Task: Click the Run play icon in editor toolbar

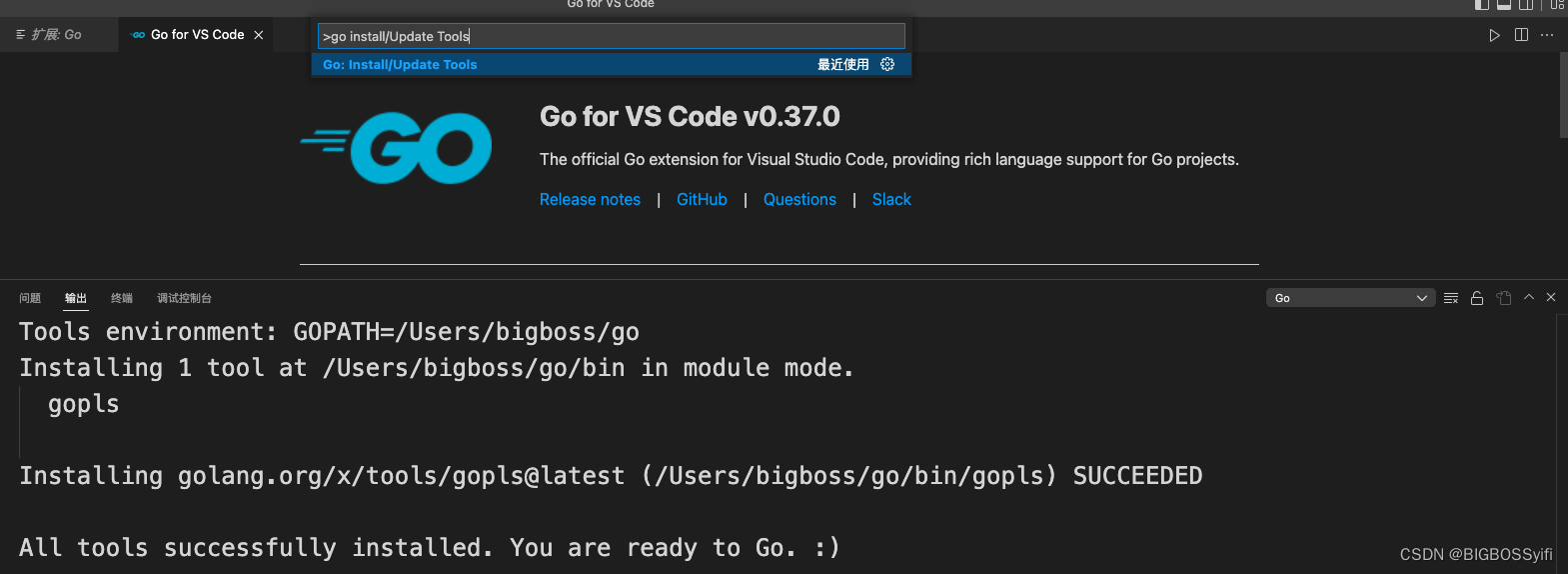Action: click(x=1494, y=35)
